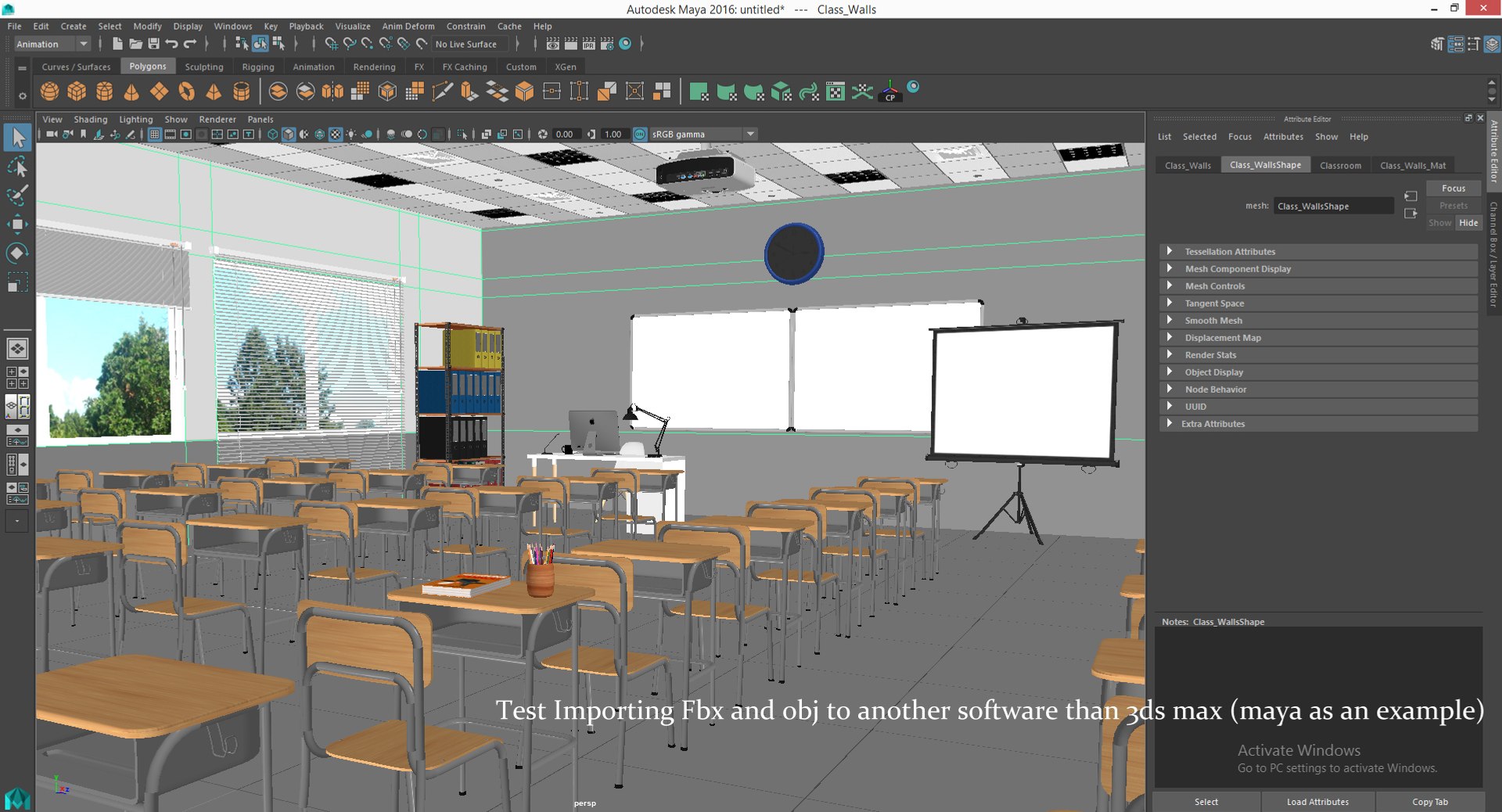Screen dimensions: 1502x812
Task: Activate the Select tool arrow
Action: [17, 138]
